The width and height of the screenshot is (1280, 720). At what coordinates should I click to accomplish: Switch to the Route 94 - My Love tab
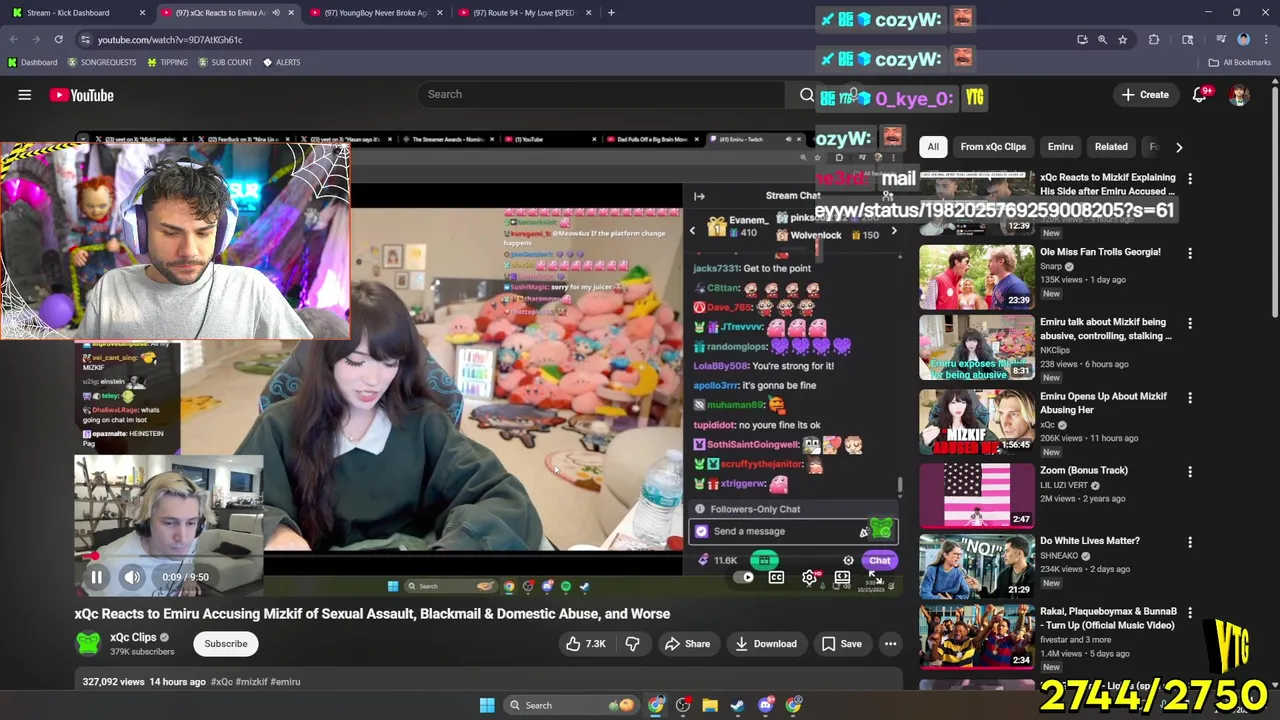(x=525, y=13)
